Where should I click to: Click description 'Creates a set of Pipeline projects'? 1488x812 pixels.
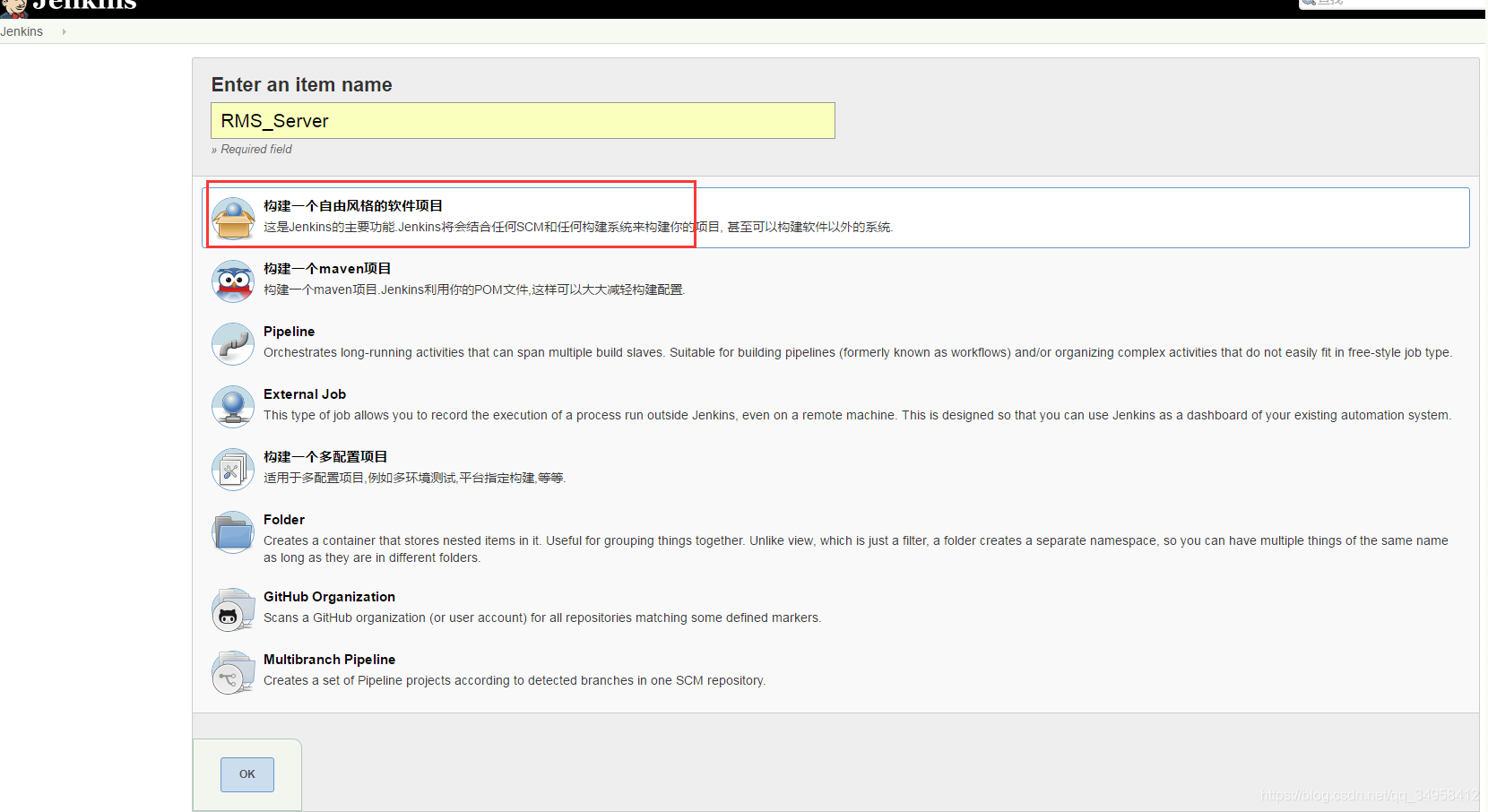click(x=515, y=680)
